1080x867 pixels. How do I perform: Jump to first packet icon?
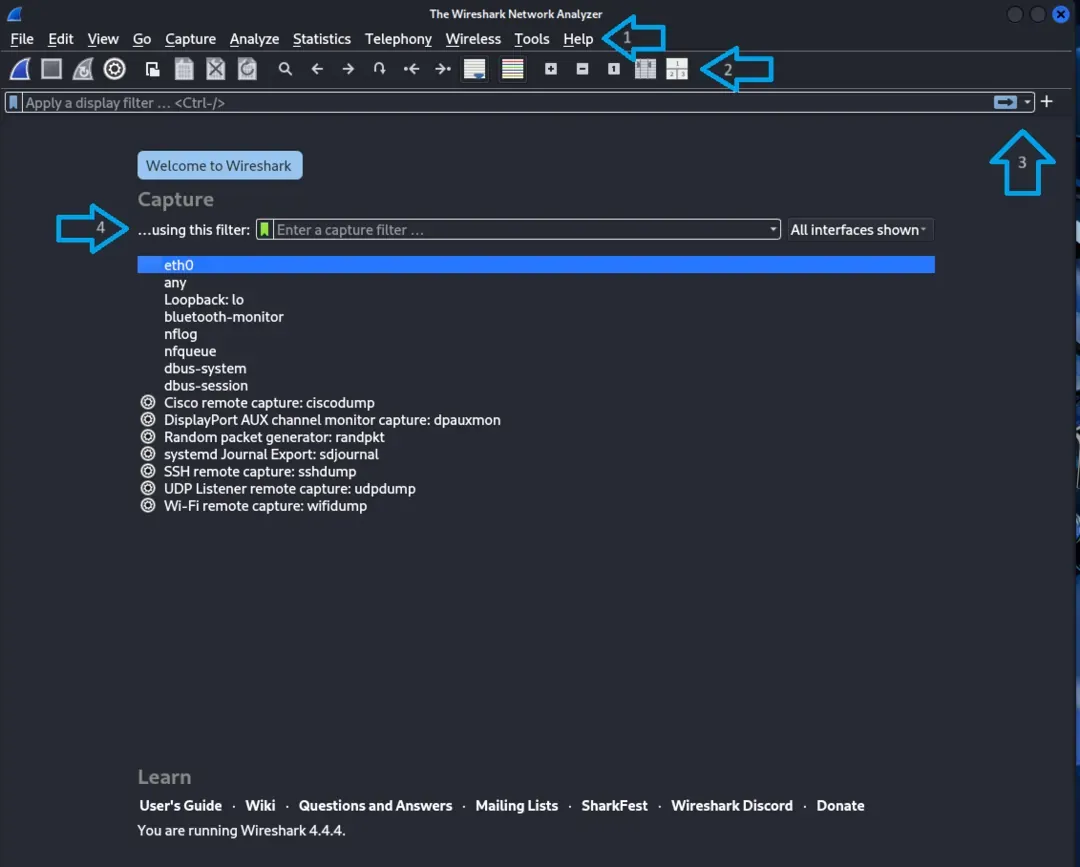coord(411,69)
